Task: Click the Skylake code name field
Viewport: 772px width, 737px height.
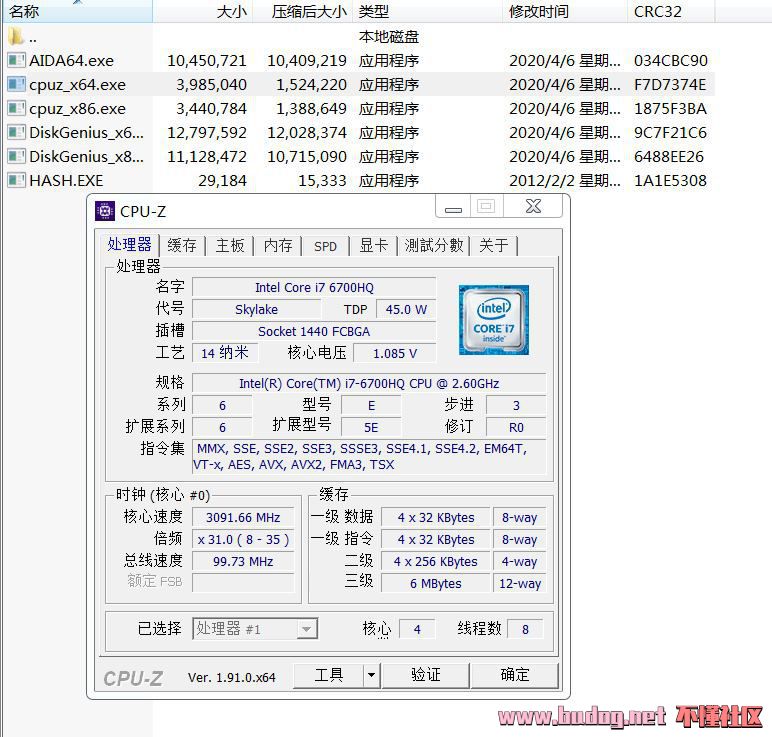Action: click(x=257, y=310)
